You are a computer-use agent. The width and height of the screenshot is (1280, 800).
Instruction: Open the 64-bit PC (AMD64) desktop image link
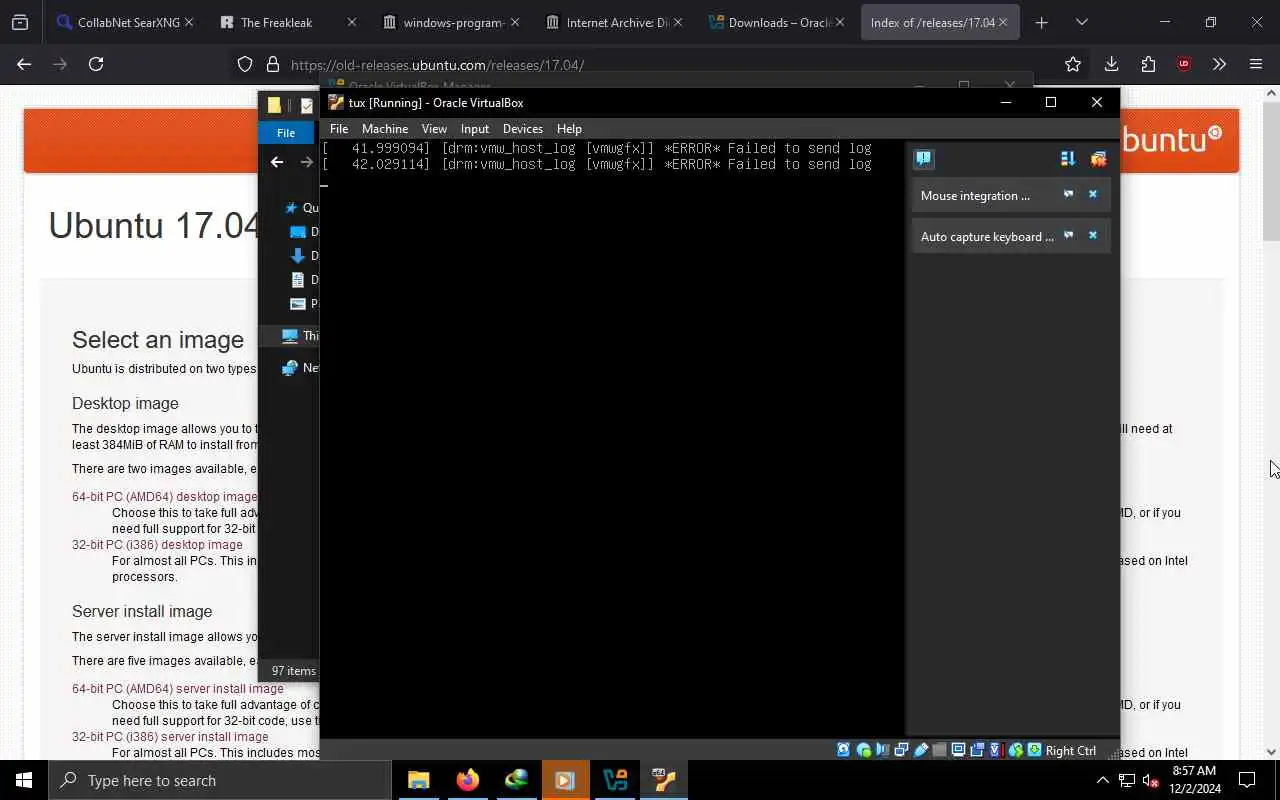pos(164,496)
